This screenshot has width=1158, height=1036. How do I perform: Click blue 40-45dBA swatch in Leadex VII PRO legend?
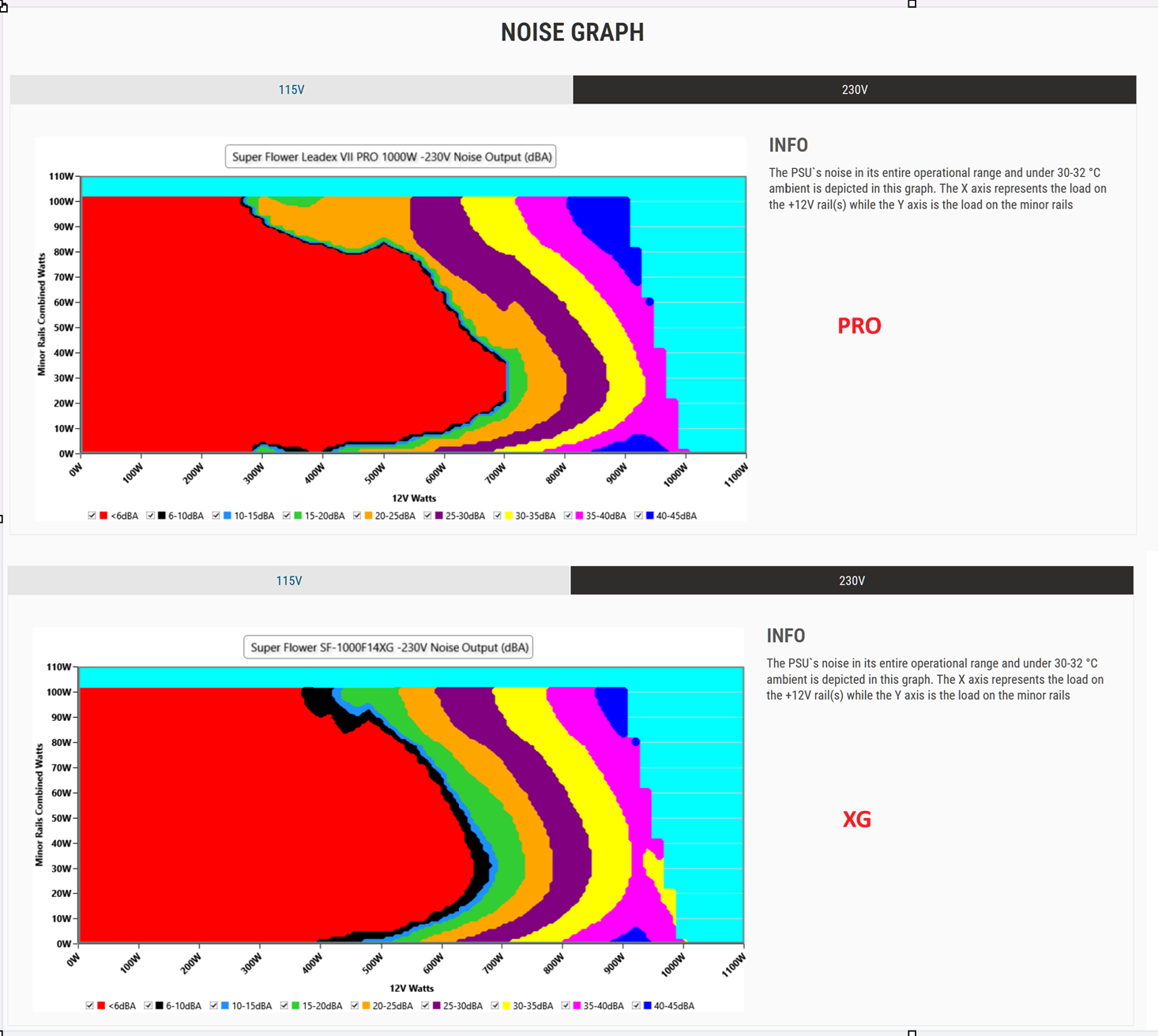click(649, 516)
